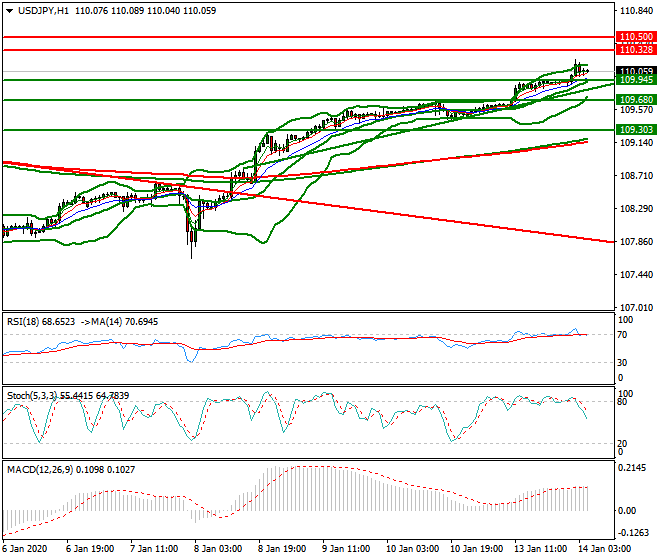Screen dimensions: 660x560
Task: Select the MACD scale value 0.2145
Action: tap(631, 468)
